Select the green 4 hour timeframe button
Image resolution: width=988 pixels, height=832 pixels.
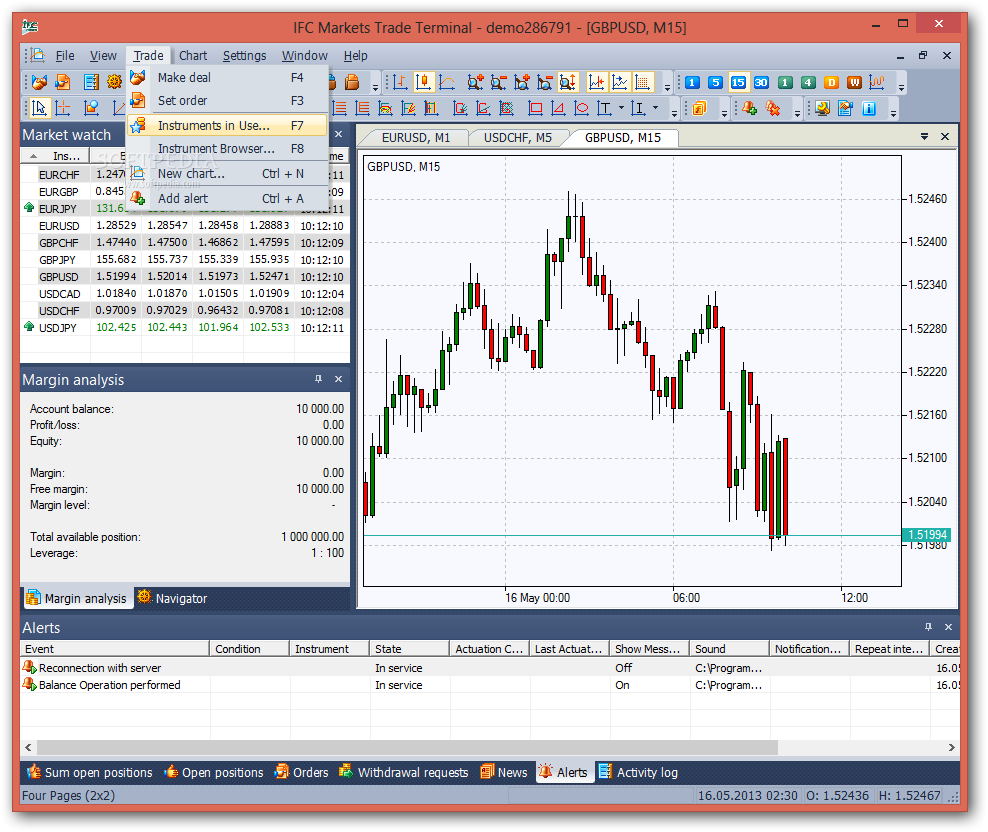(x=808, y=83)
